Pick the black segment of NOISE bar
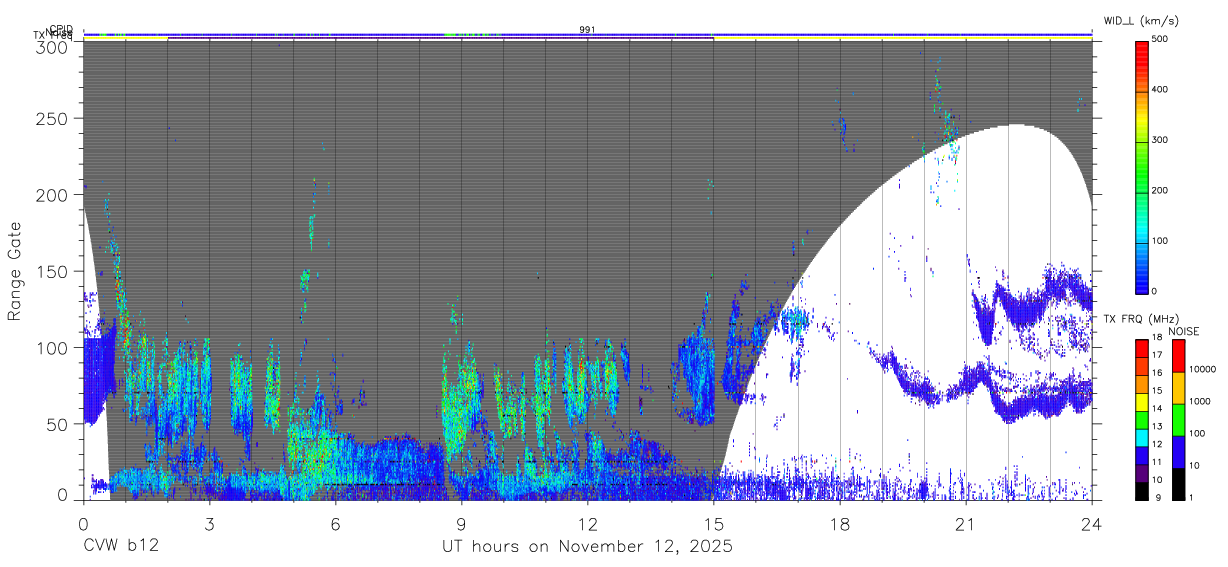This screenshot has height=567, width=1228. 1178,484
